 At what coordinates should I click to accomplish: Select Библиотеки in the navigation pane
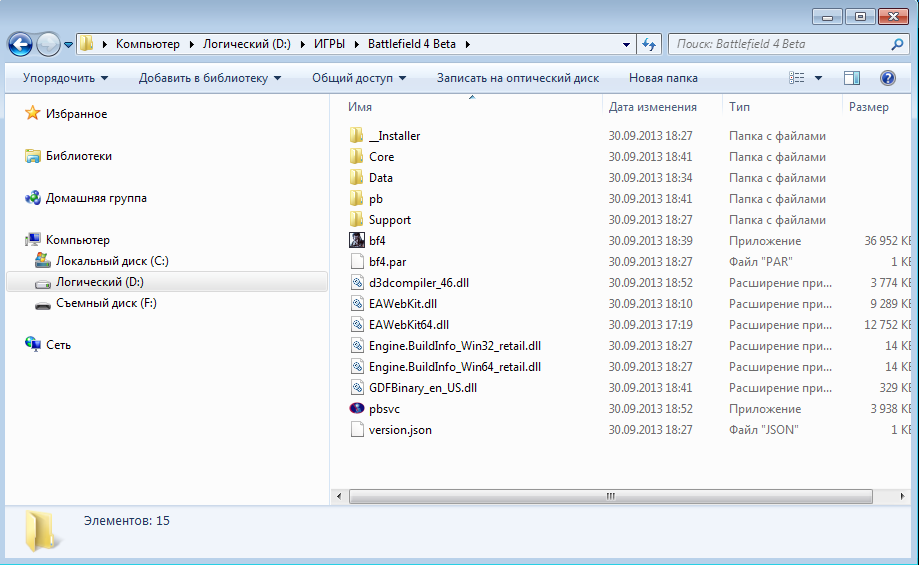click(x=79, y=156)
